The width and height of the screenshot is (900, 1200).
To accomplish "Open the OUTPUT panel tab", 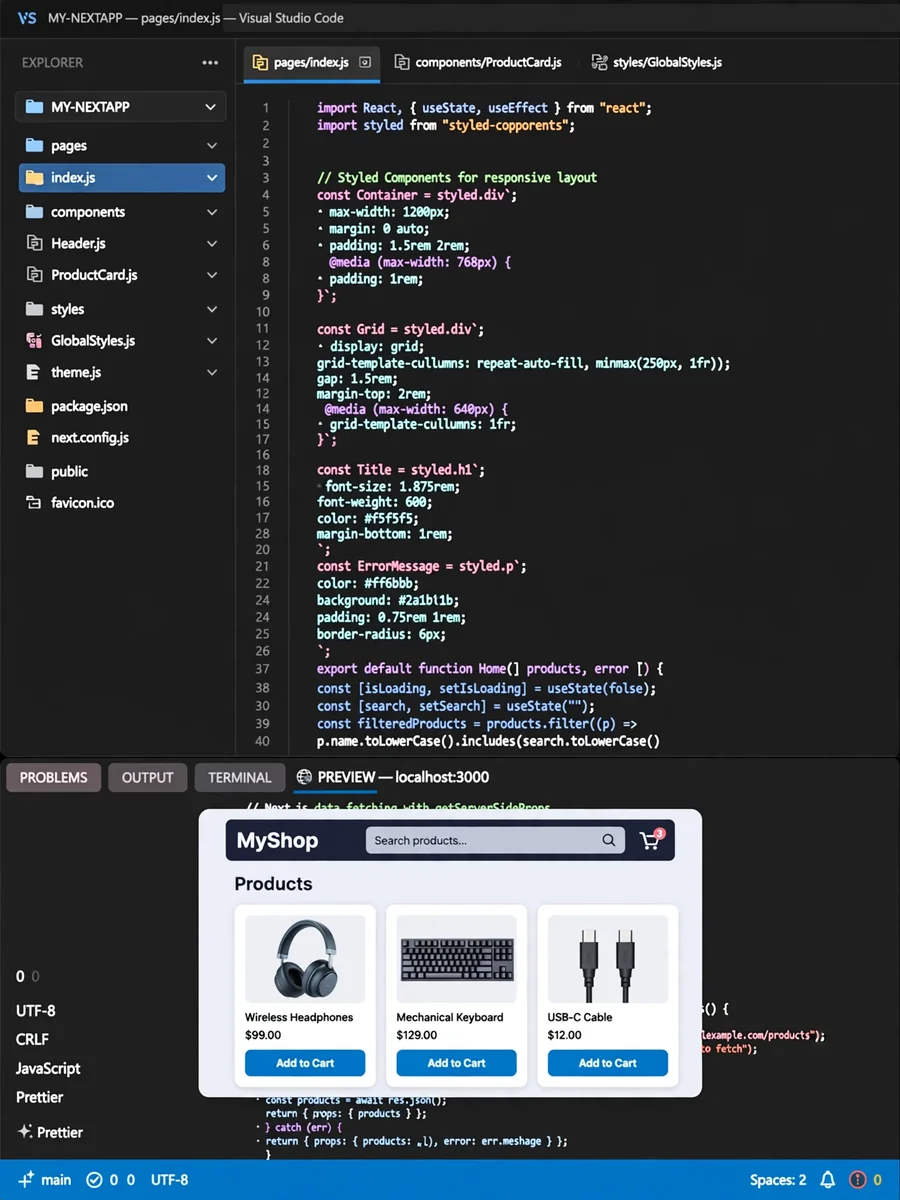I will [147, 777].
